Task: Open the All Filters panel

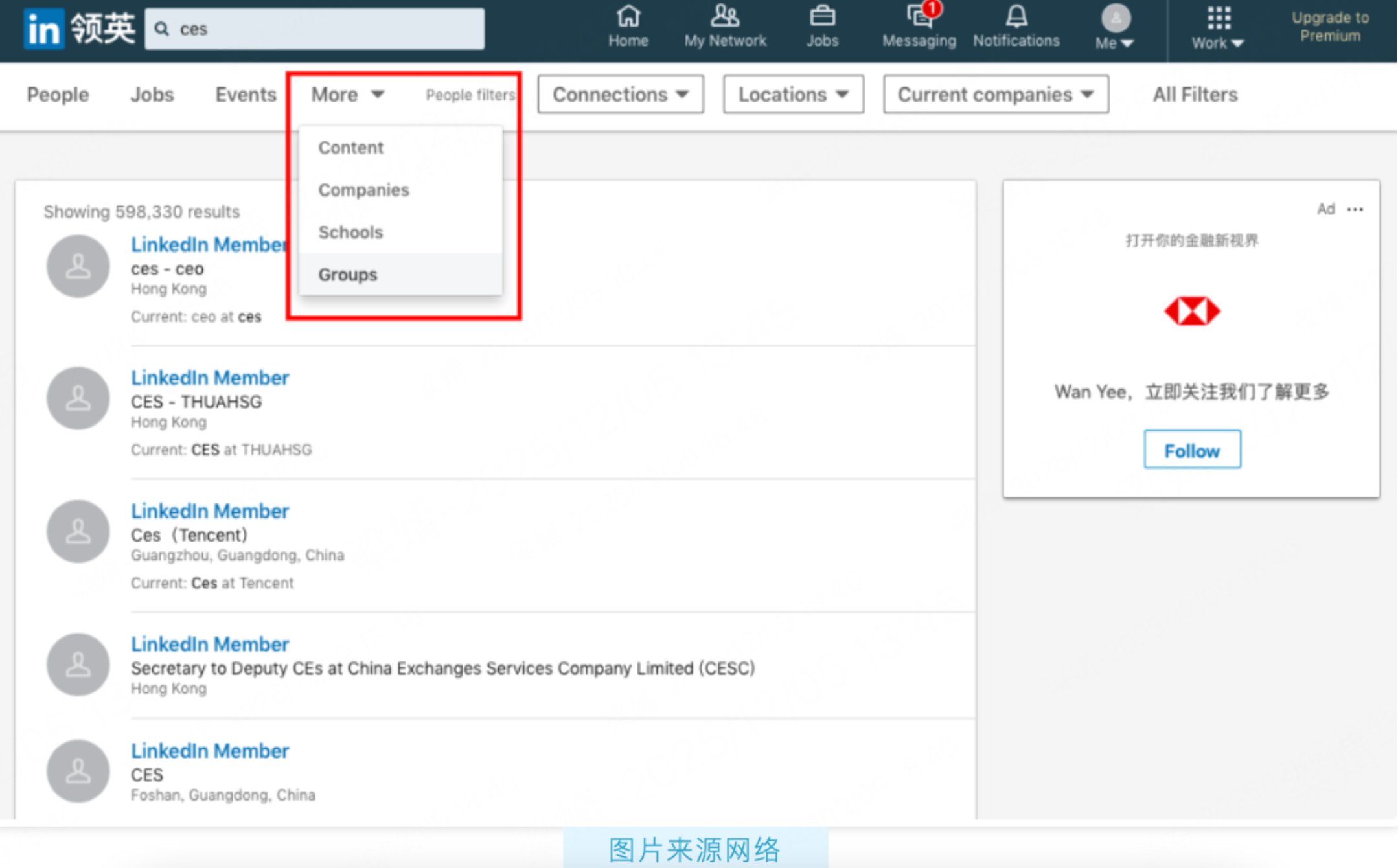Action: (1195, 95)
